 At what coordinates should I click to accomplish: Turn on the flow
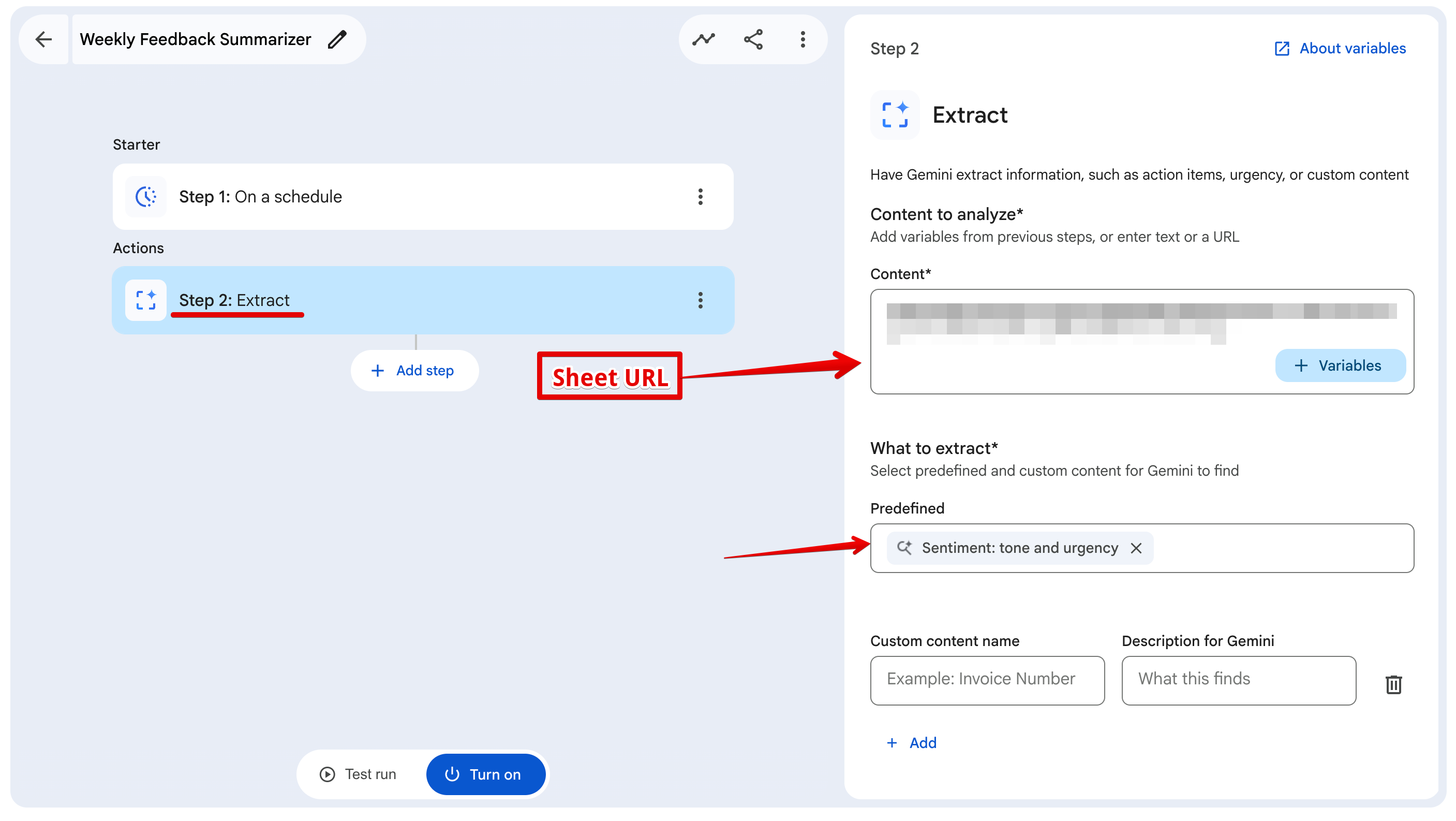[x=485, y=774]
